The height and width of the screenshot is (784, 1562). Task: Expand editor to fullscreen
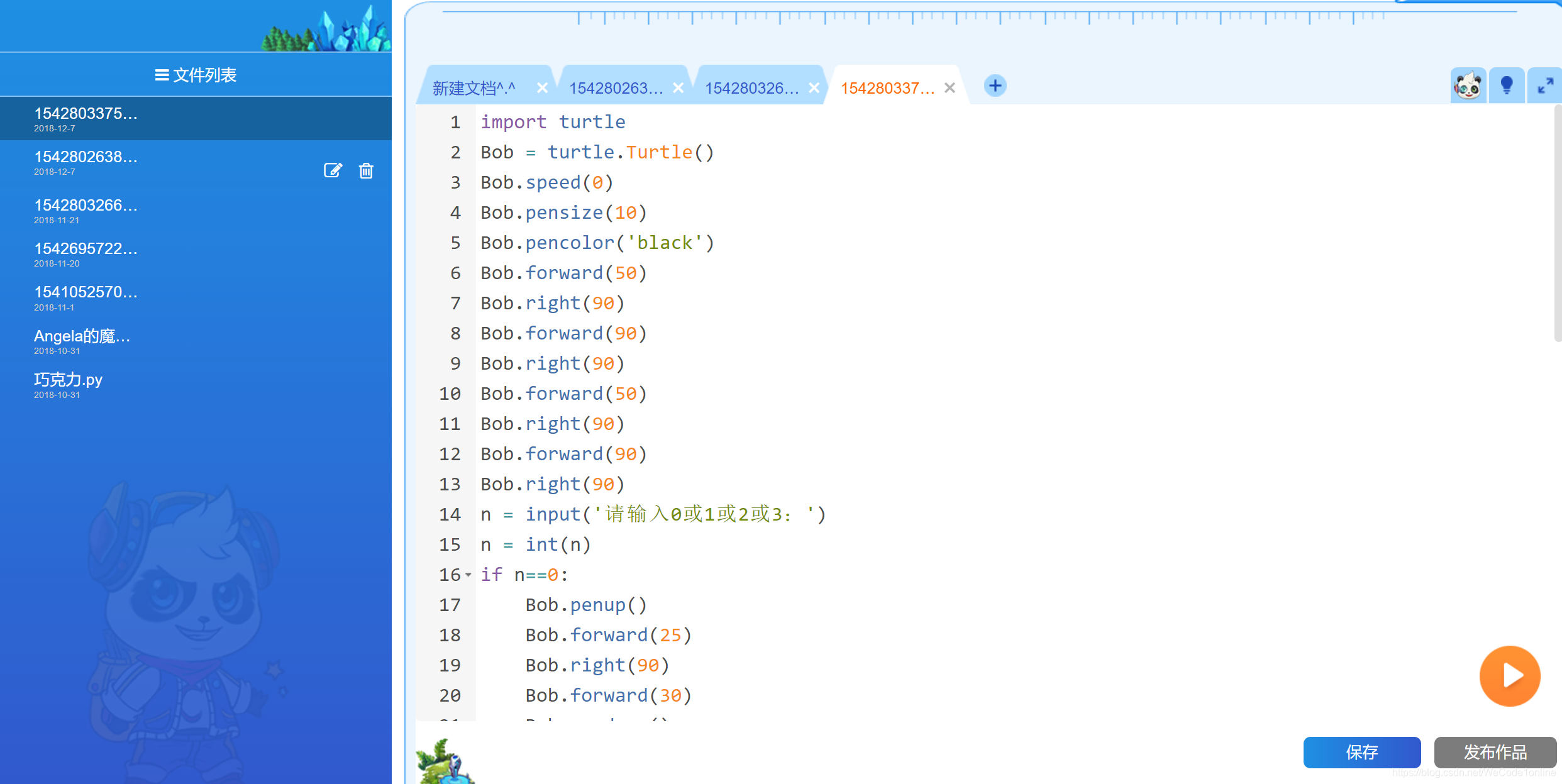tap(1545, 86)
